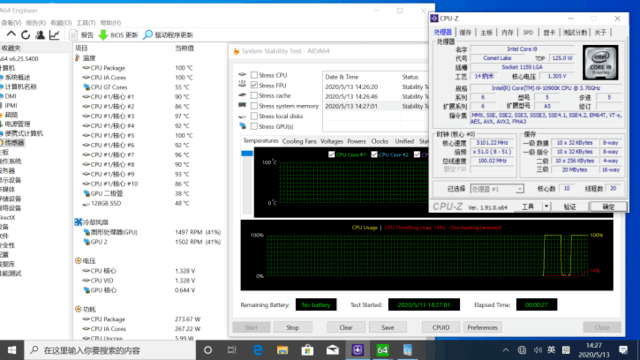The height and width of the screenshot is (360, 640).
Task: Switch to the Voltages tab
Action: 331,141
